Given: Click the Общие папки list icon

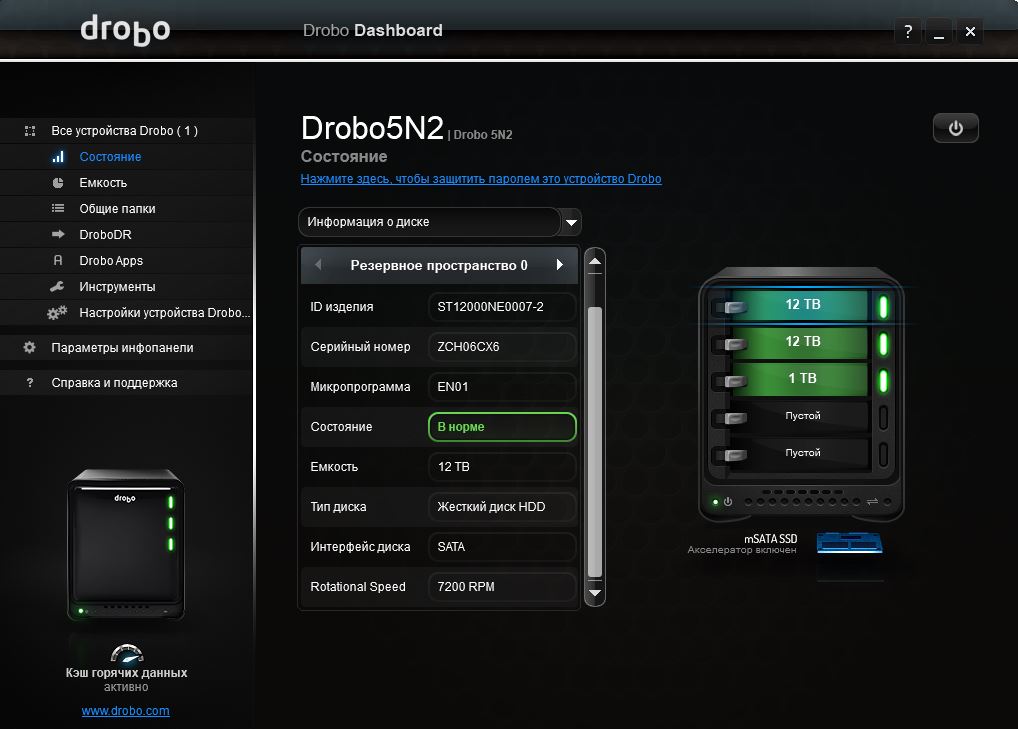Looking at the screenshot, I should (x=58, y=208).
